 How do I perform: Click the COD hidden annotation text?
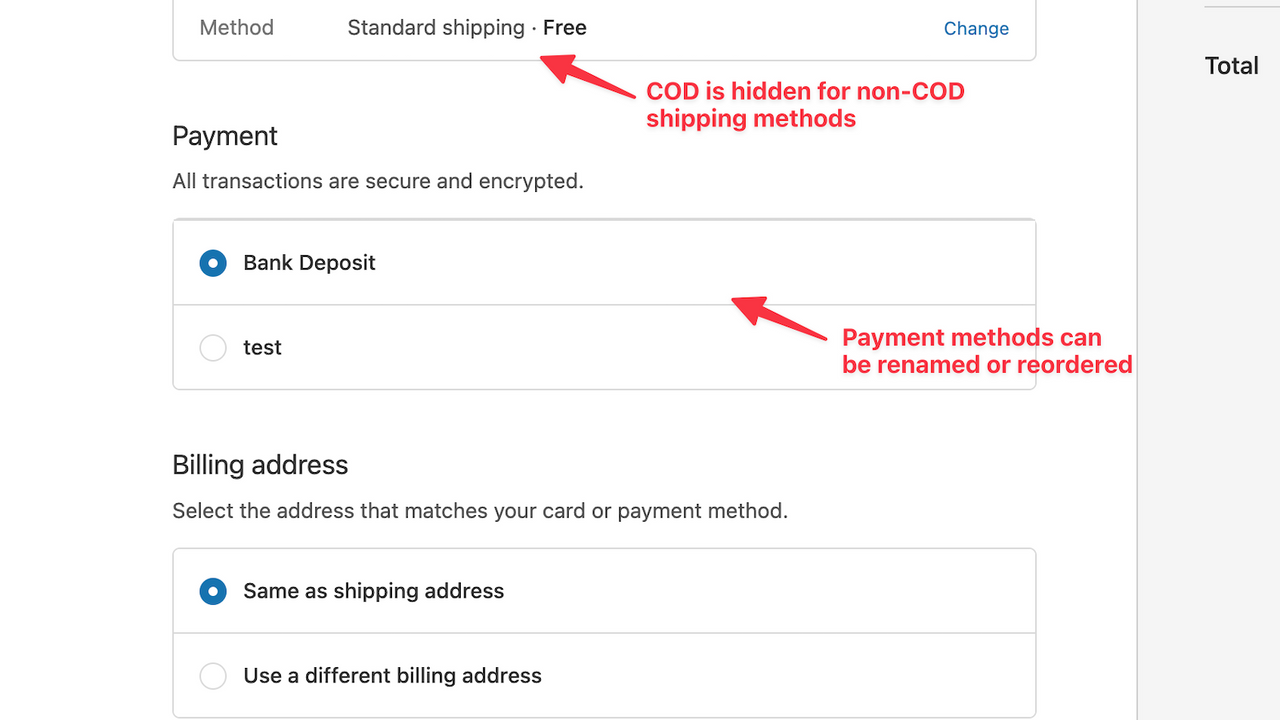805,104
